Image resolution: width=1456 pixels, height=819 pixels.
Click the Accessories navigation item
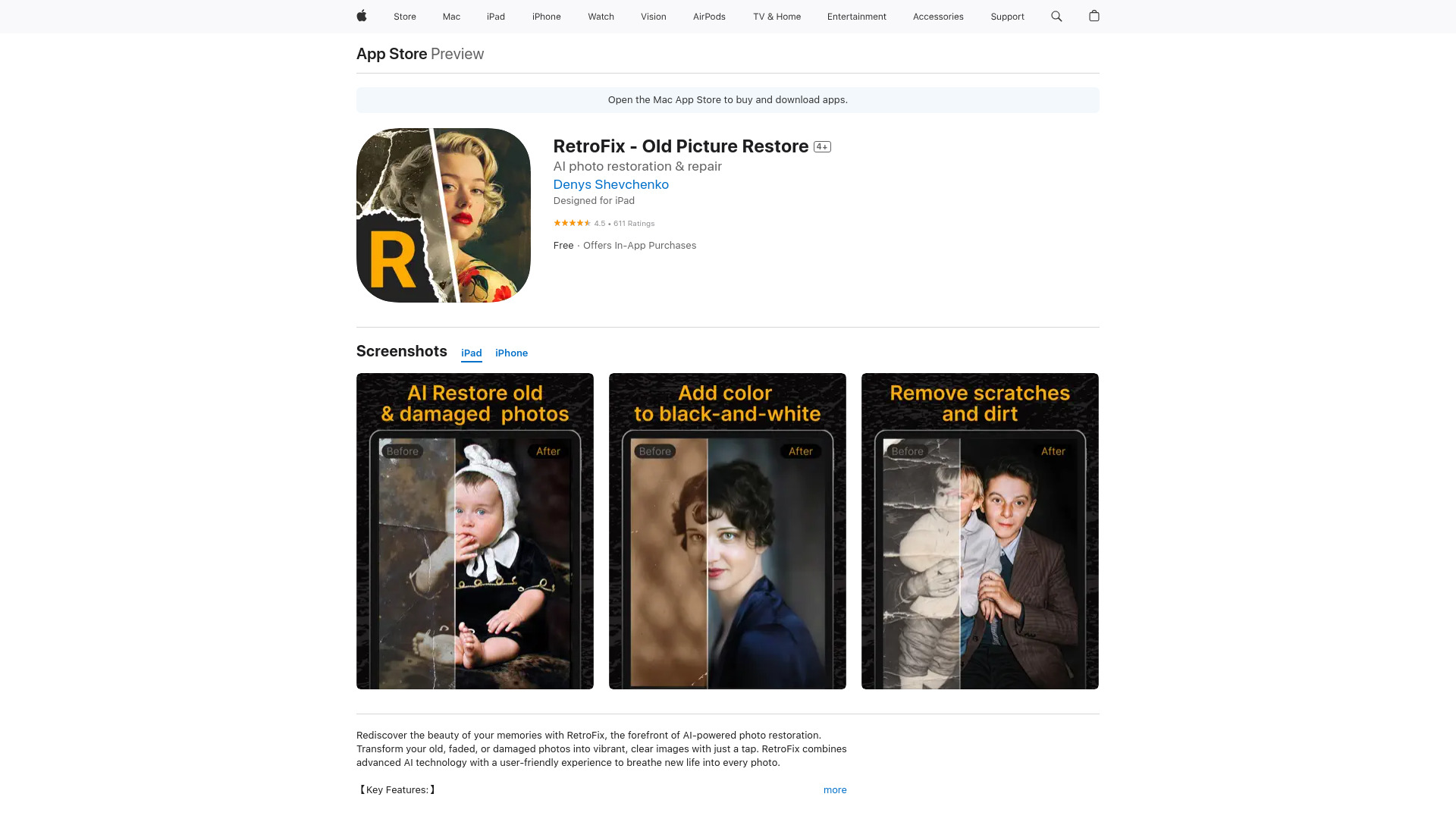tap(938, 16)
